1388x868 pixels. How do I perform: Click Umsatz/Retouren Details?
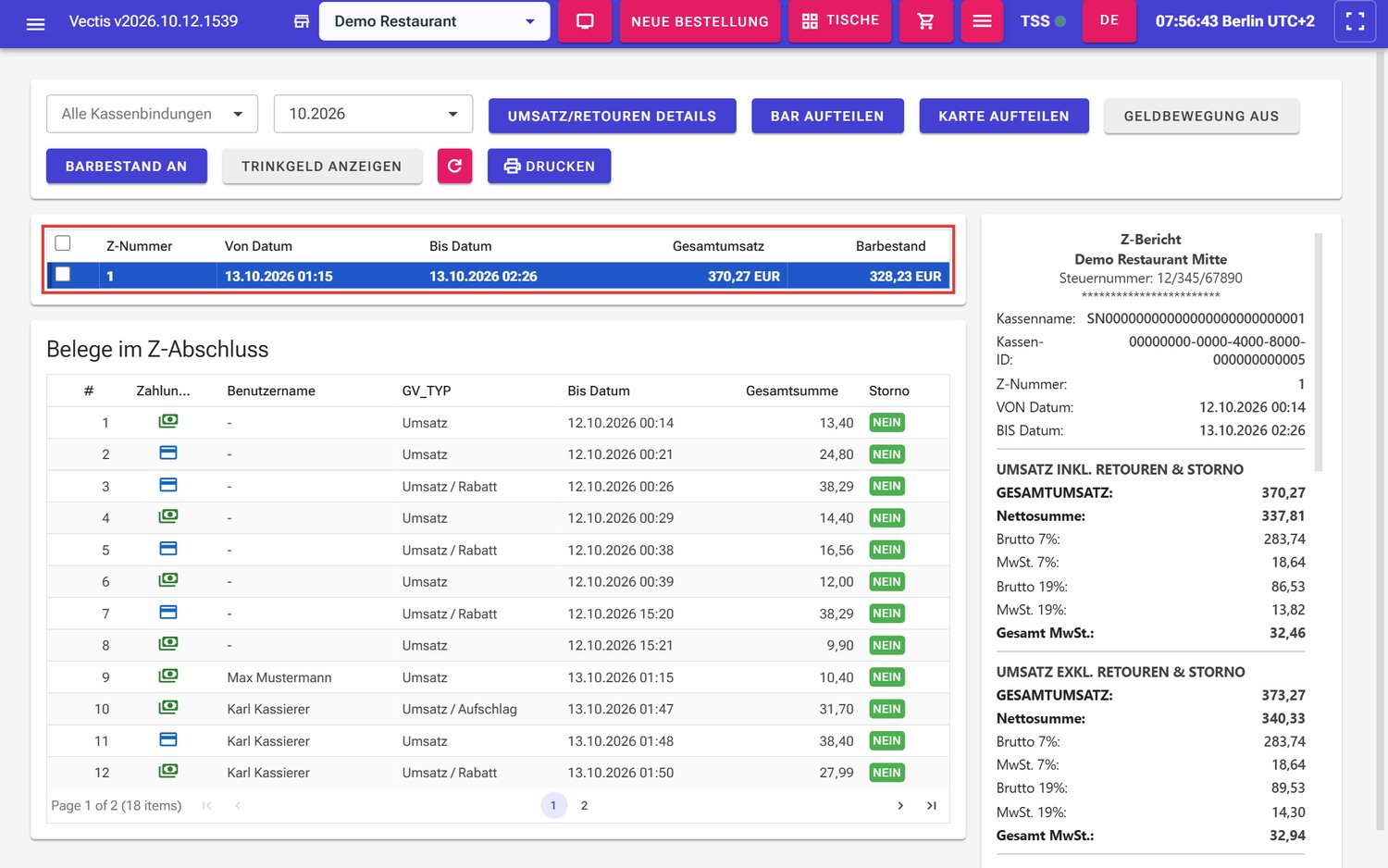coord(612,116)
